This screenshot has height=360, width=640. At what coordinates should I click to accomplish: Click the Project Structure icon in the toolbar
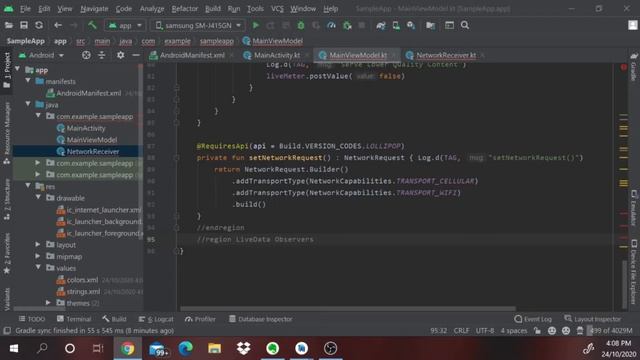431,25
